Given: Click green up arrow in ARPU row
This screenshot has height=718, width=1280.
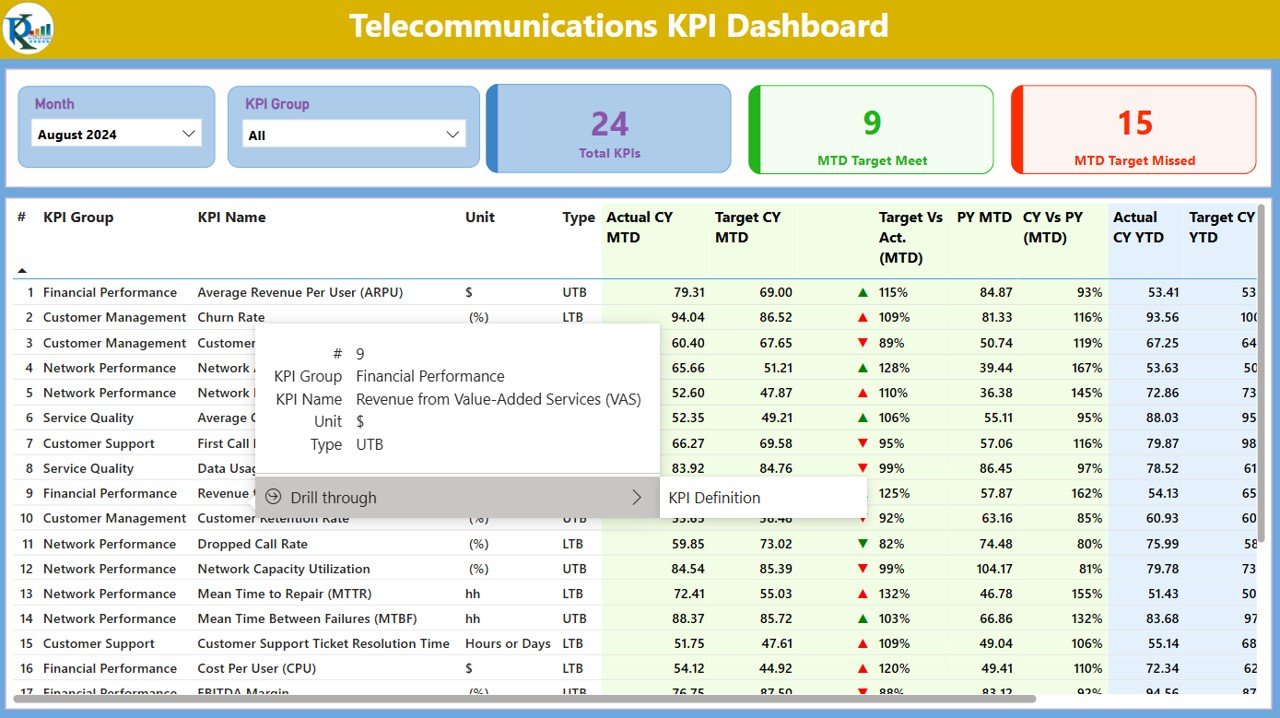Looking at the screenshot, I should [862, 293].
